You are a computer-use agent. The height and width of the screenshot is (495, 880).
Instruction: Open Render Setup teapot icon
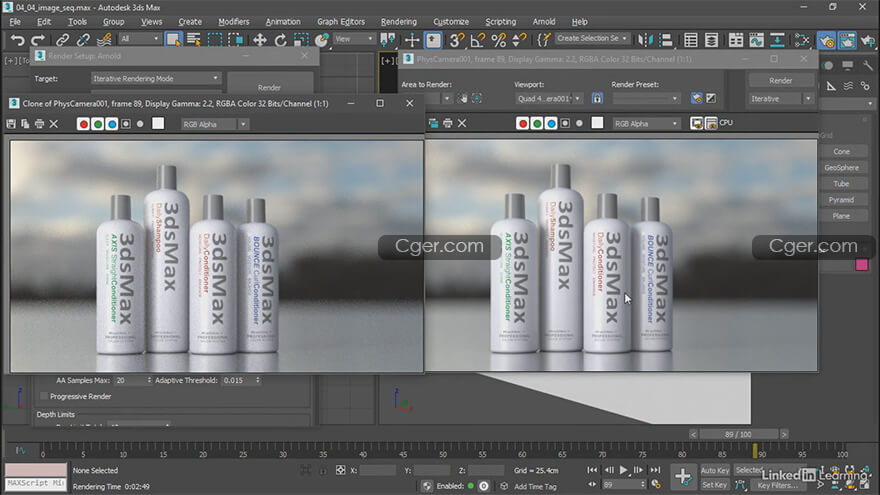(x=826, y=40)
